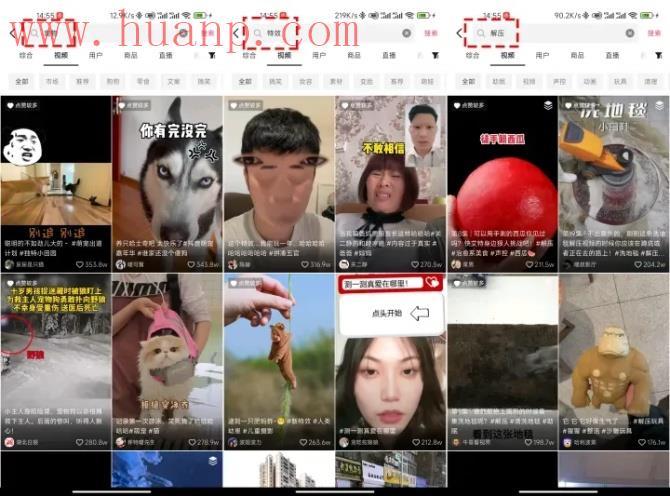
Task: Switch to the 商品 tab on the 解压 screen
Action: click(577, 55)
